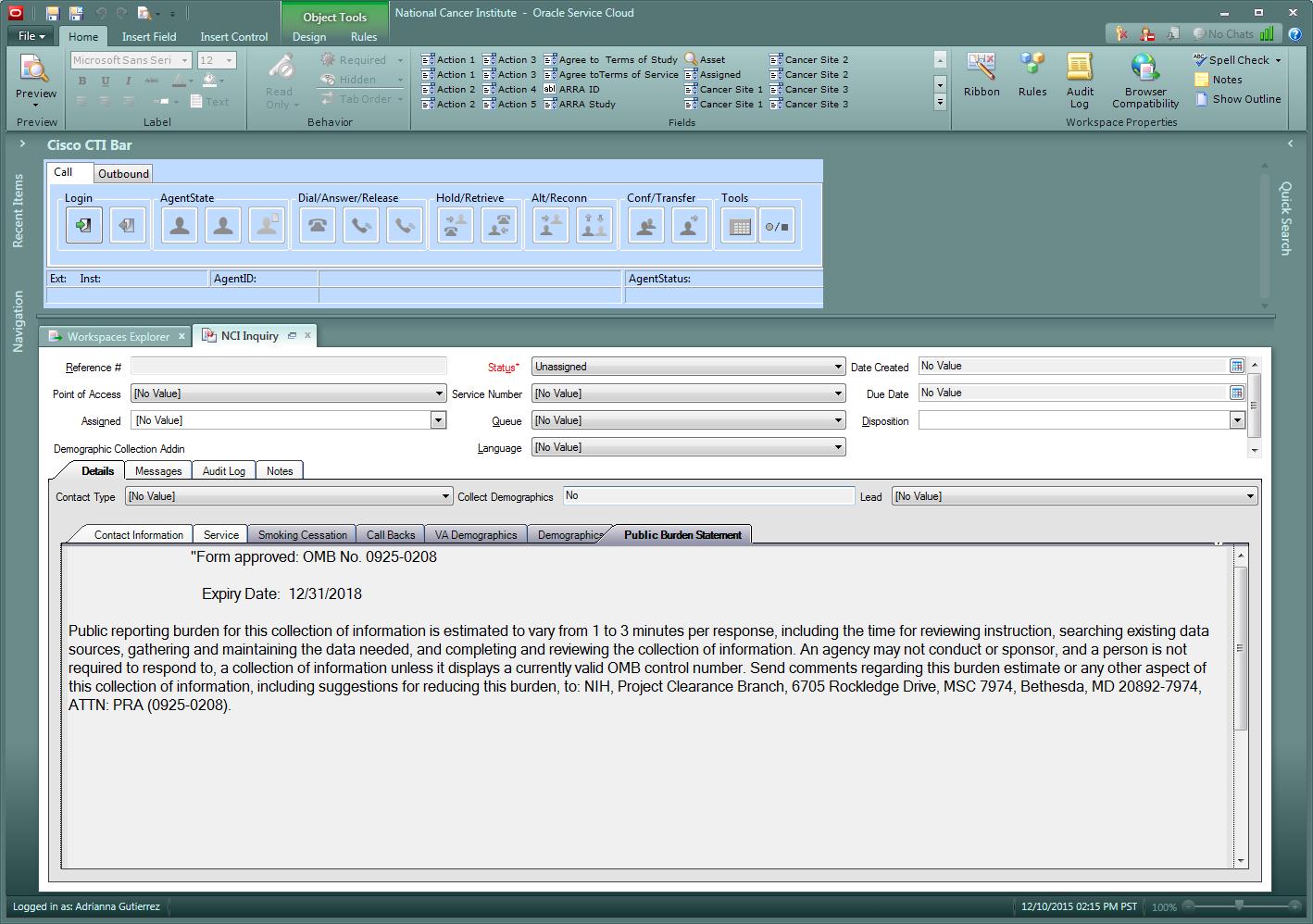This screenshot has height=924, width=1313.
Task: Click the Browser Compatibility icon
Action: [1144, 79]
